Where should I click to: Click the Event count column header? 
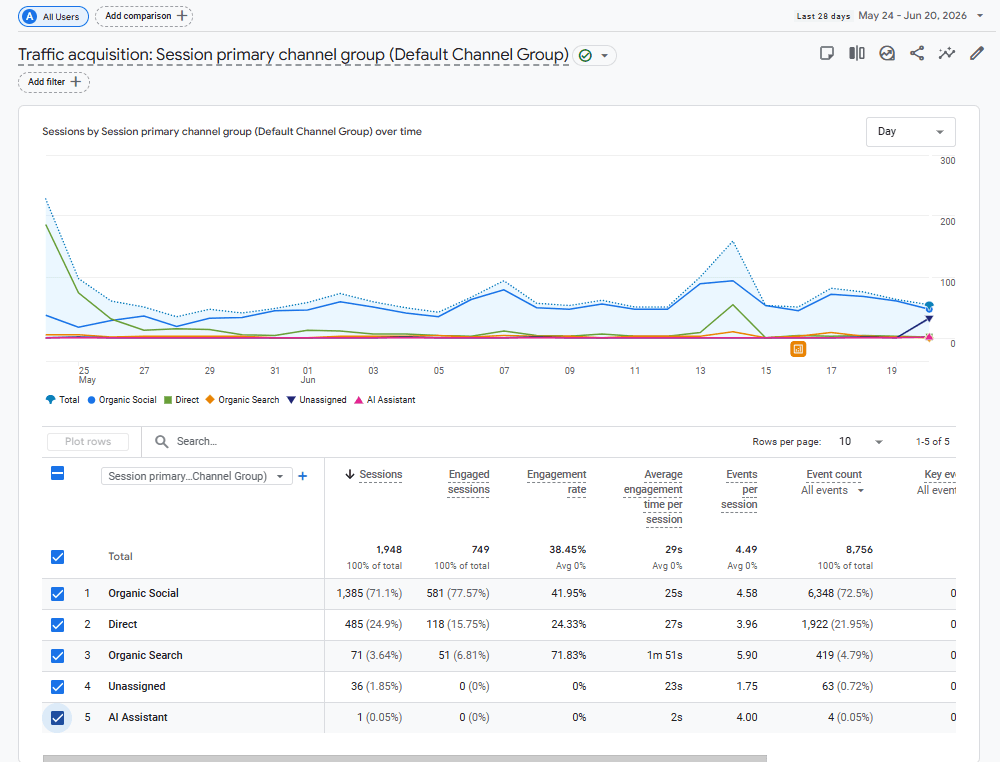(x=834, y=474)
